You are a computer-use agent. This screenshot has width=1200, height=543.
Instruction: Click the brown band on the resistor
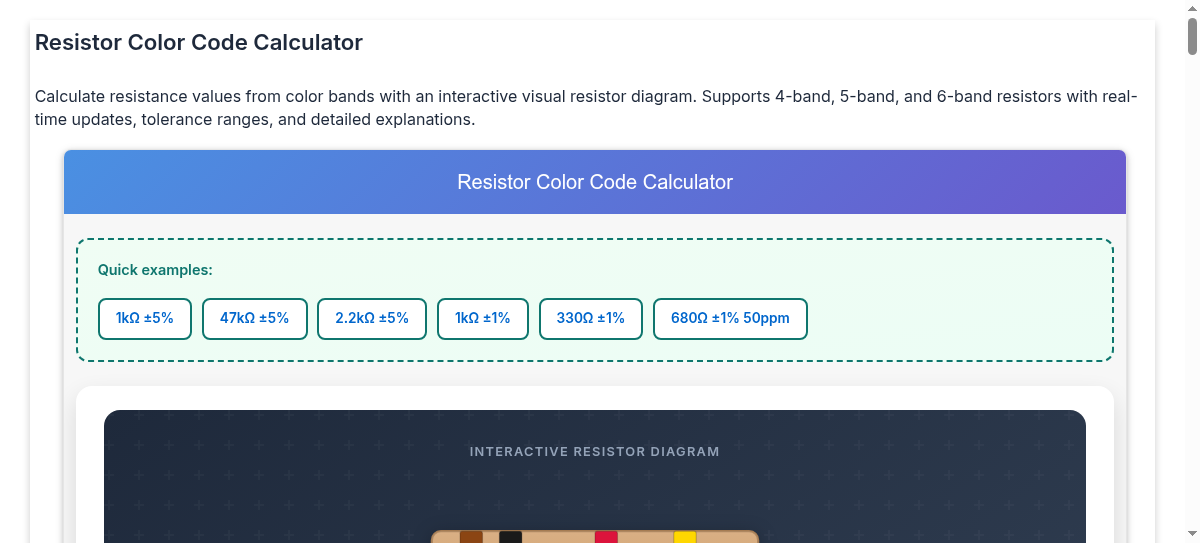click(x=471, y=537)
